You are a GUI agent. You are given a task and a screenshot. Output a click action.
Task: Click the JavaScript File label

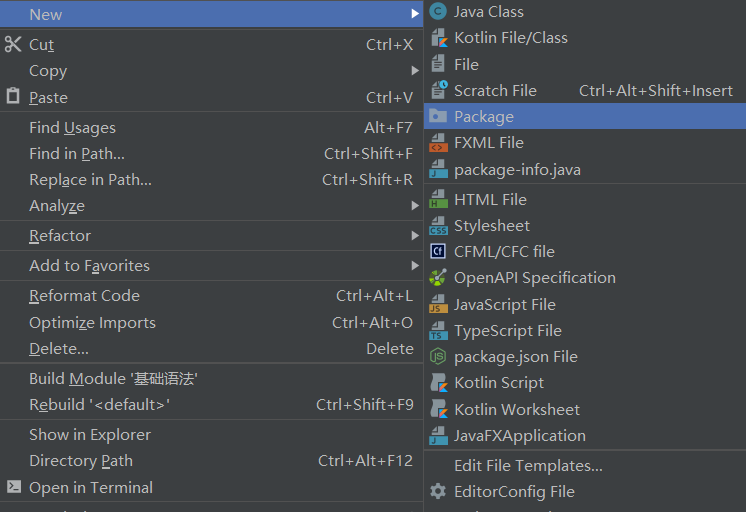(x=505, y=305)
